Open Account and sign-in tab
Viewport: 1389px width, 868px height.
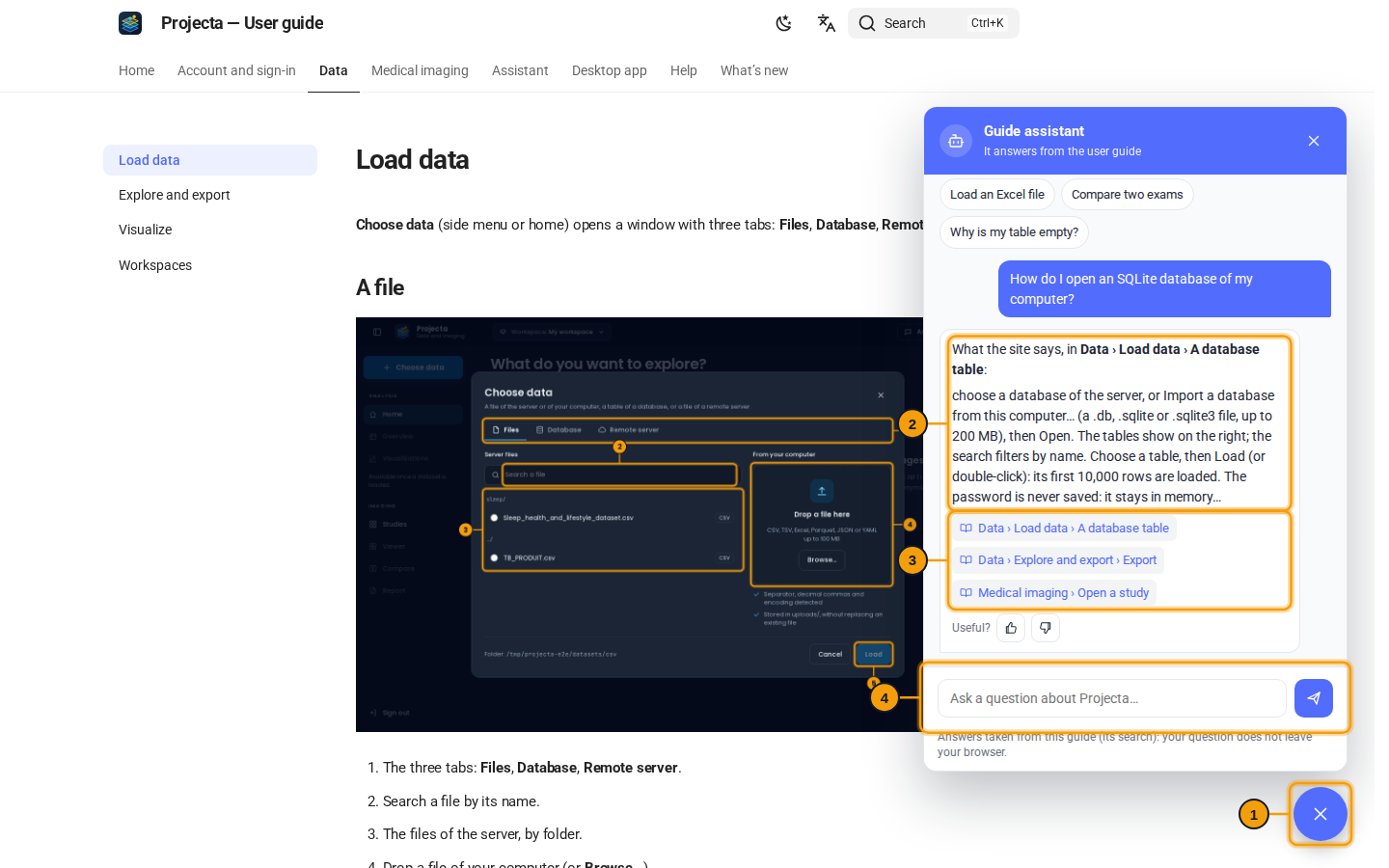pos(236,70)
